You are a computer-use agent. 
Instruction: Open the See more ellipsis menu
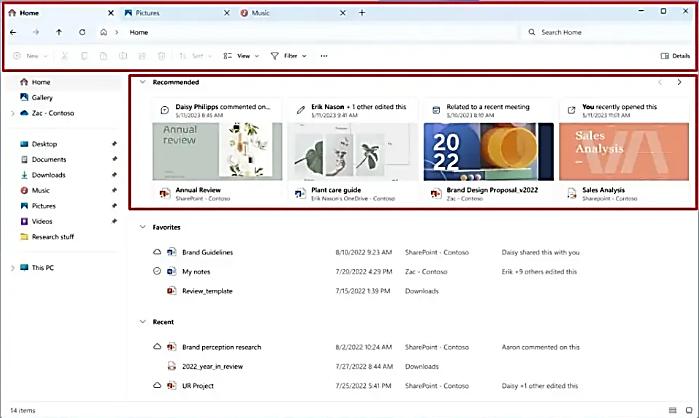tap(323, 56)
